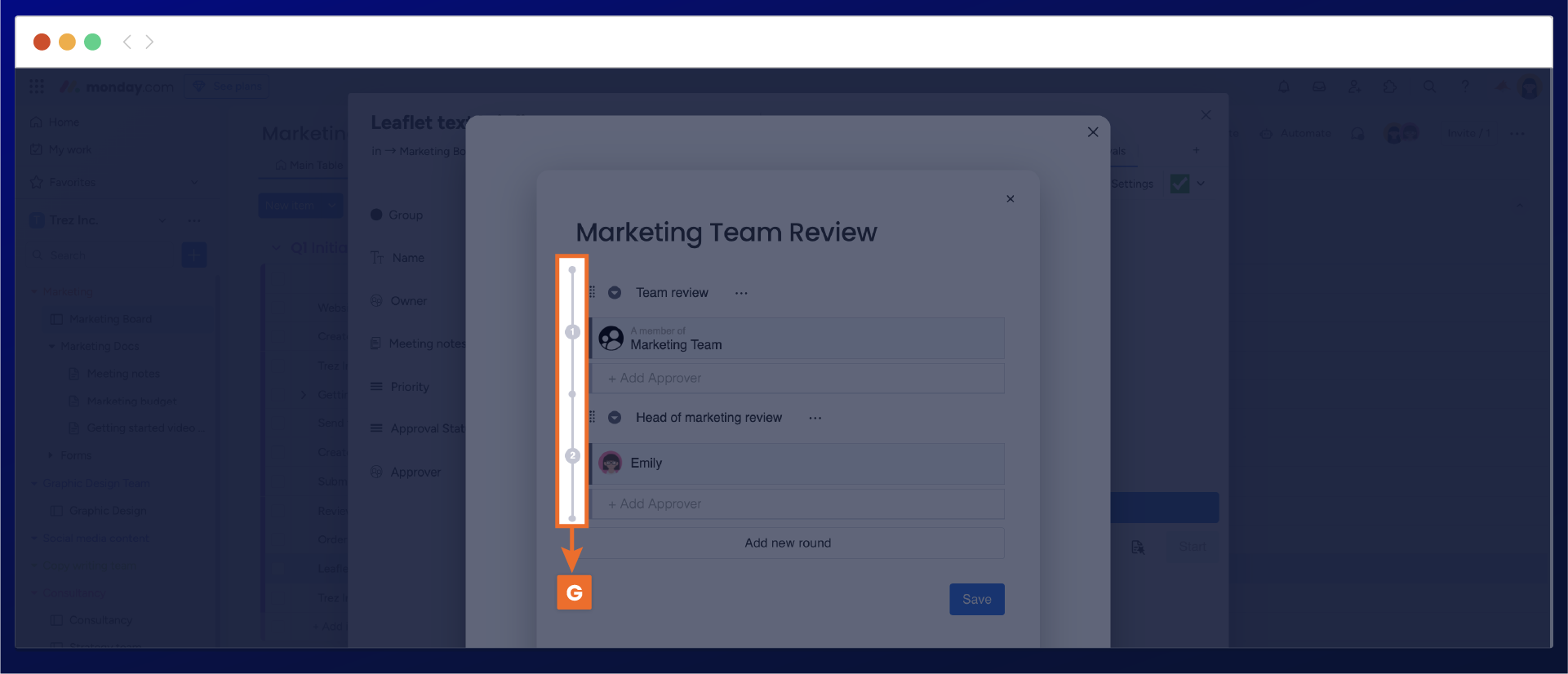Open the notifications bell
The image size is (1568, 674).
point(1284,86)
